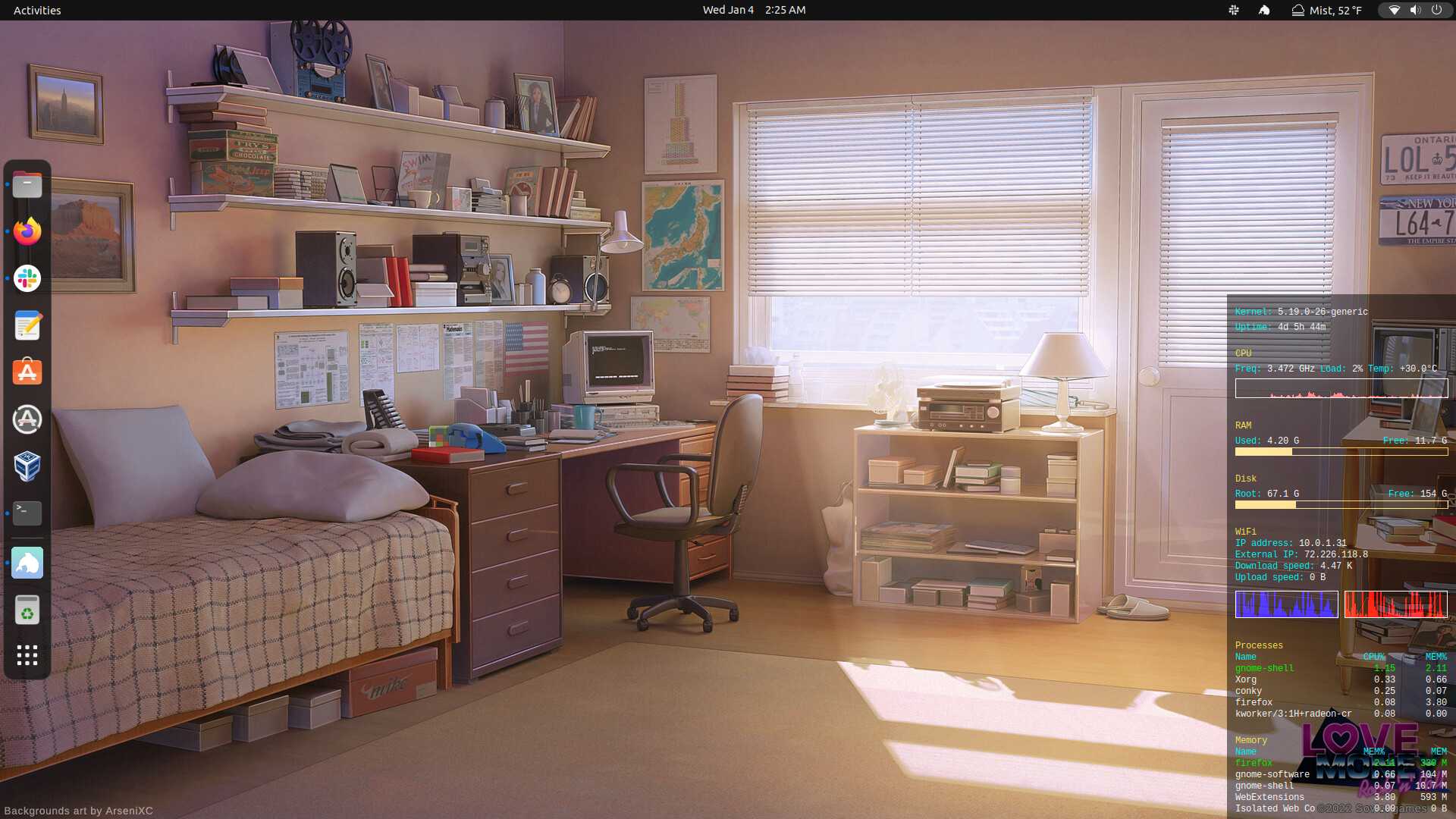Open the Files manager from the dock

click(x=27, y=184)
